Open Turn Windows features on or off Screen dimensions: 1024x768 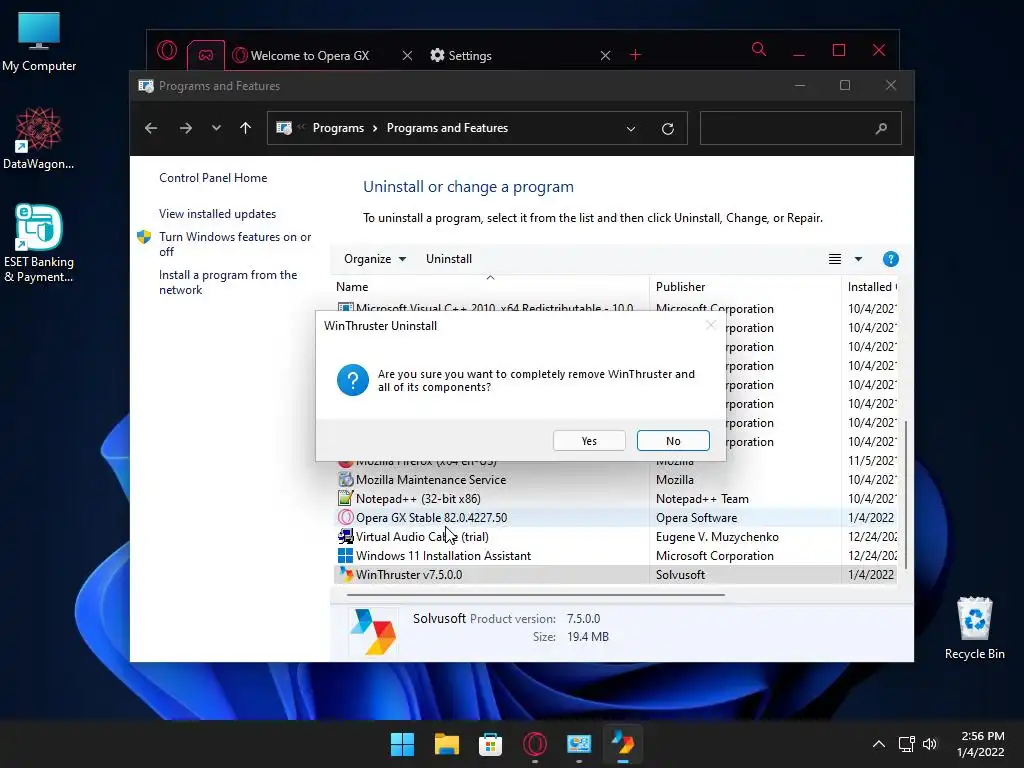tap(235, 244)
